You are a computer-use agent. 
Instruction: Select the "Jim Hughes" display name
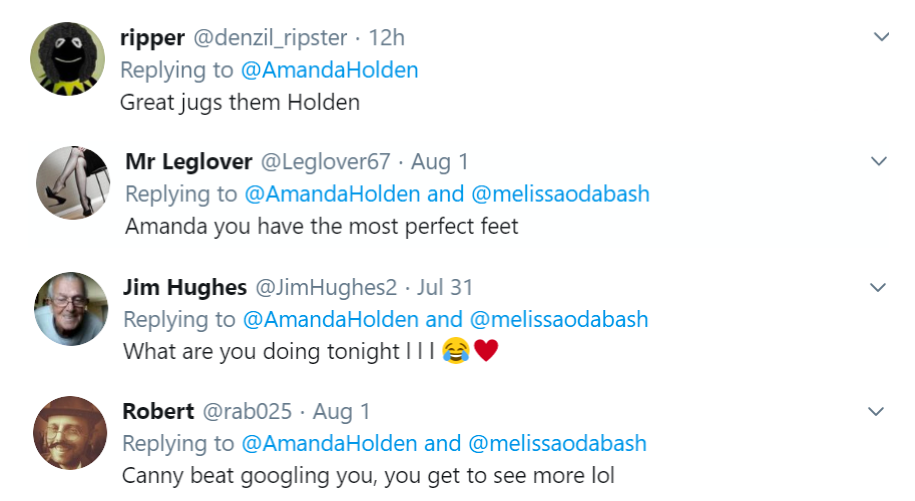pos(185,288)
